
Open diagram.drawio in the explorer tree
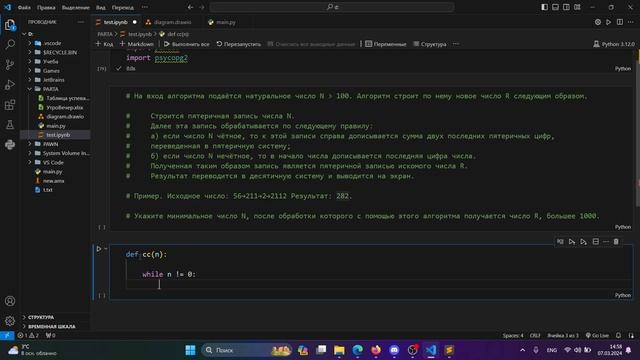tap(64, 117)
